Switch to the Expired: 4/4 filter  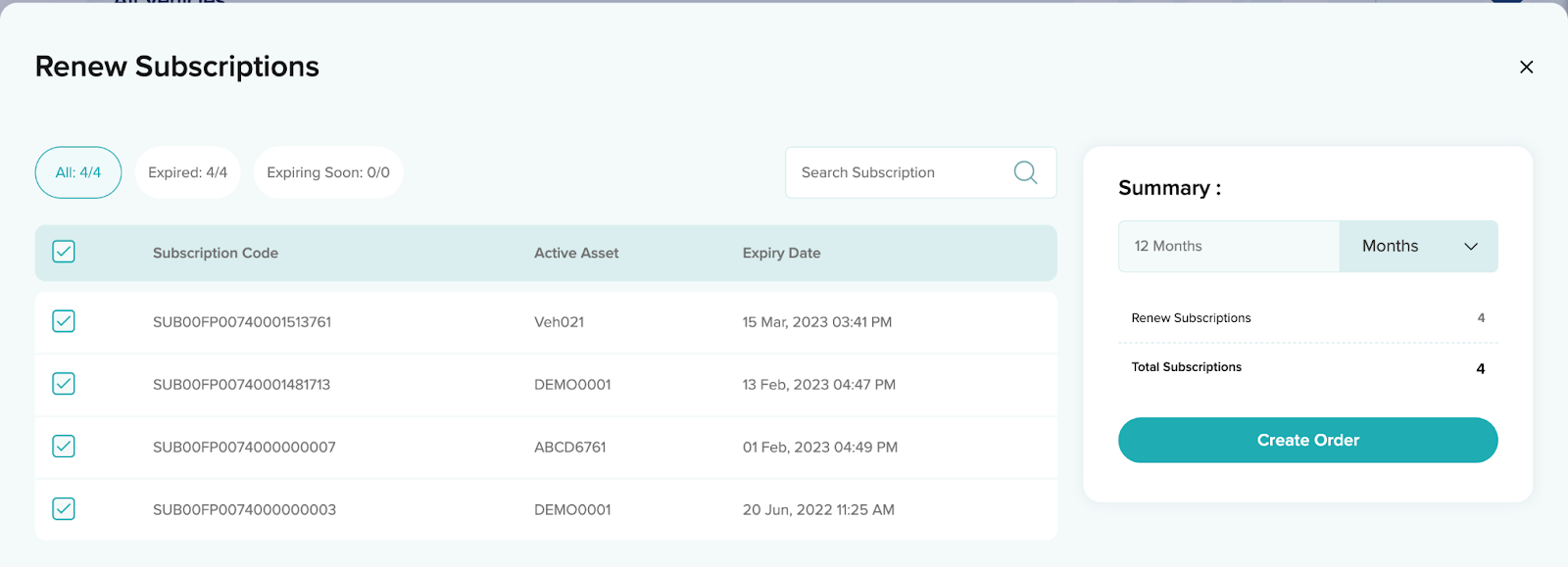187,172
